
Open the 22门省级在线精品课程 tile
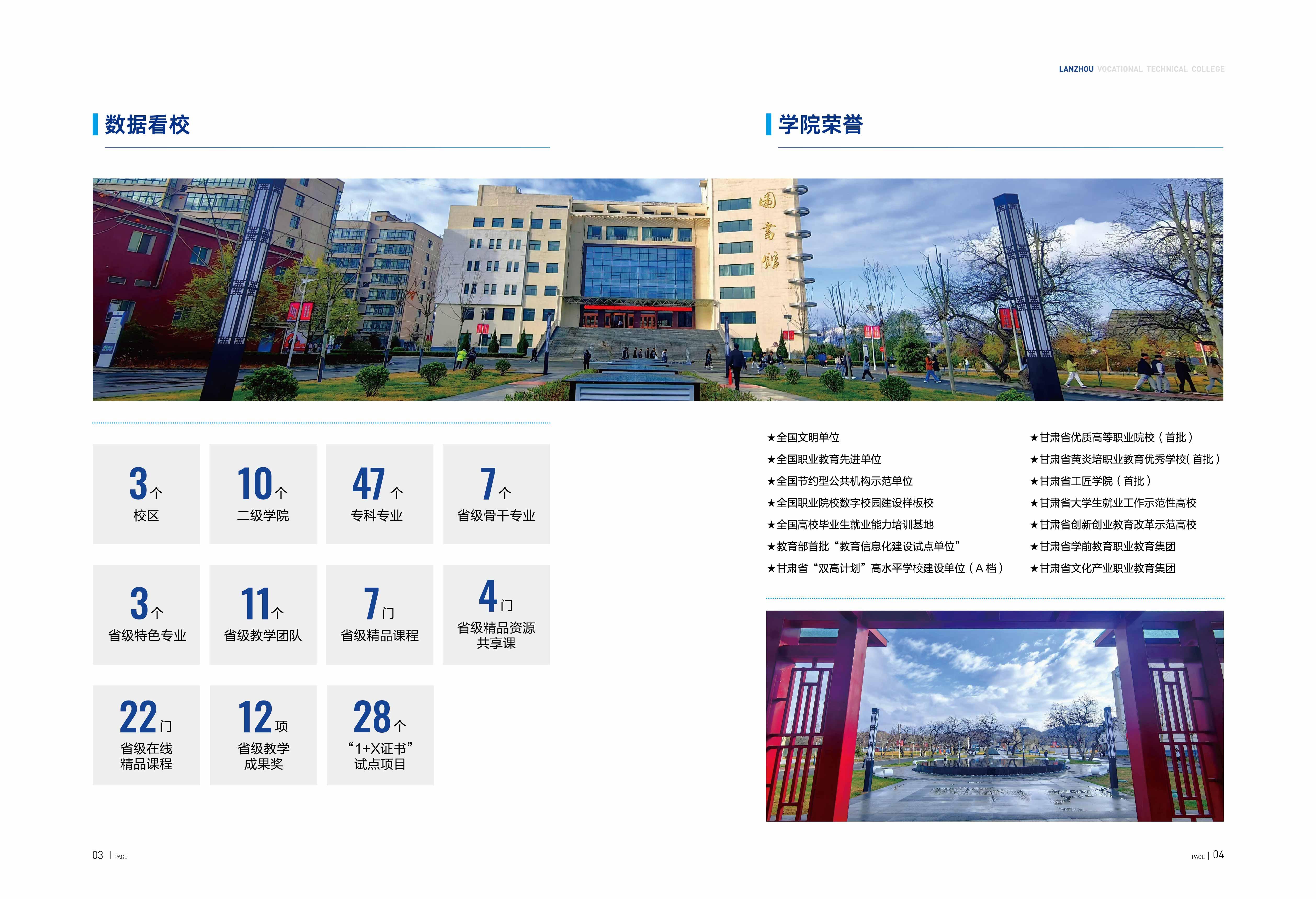coord(146,735)
